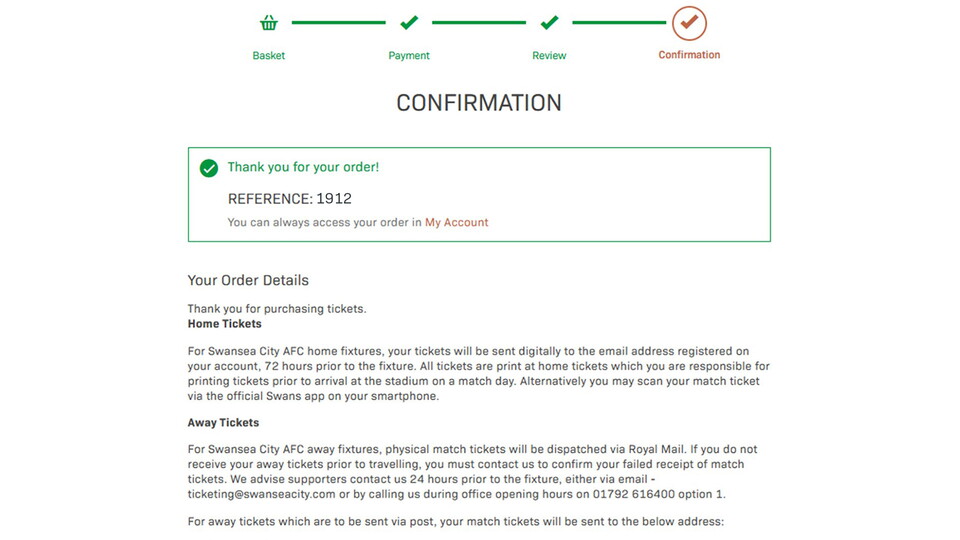The image size is (960, 540).
Task: Open the My Account link
Action: coord(457,222)
